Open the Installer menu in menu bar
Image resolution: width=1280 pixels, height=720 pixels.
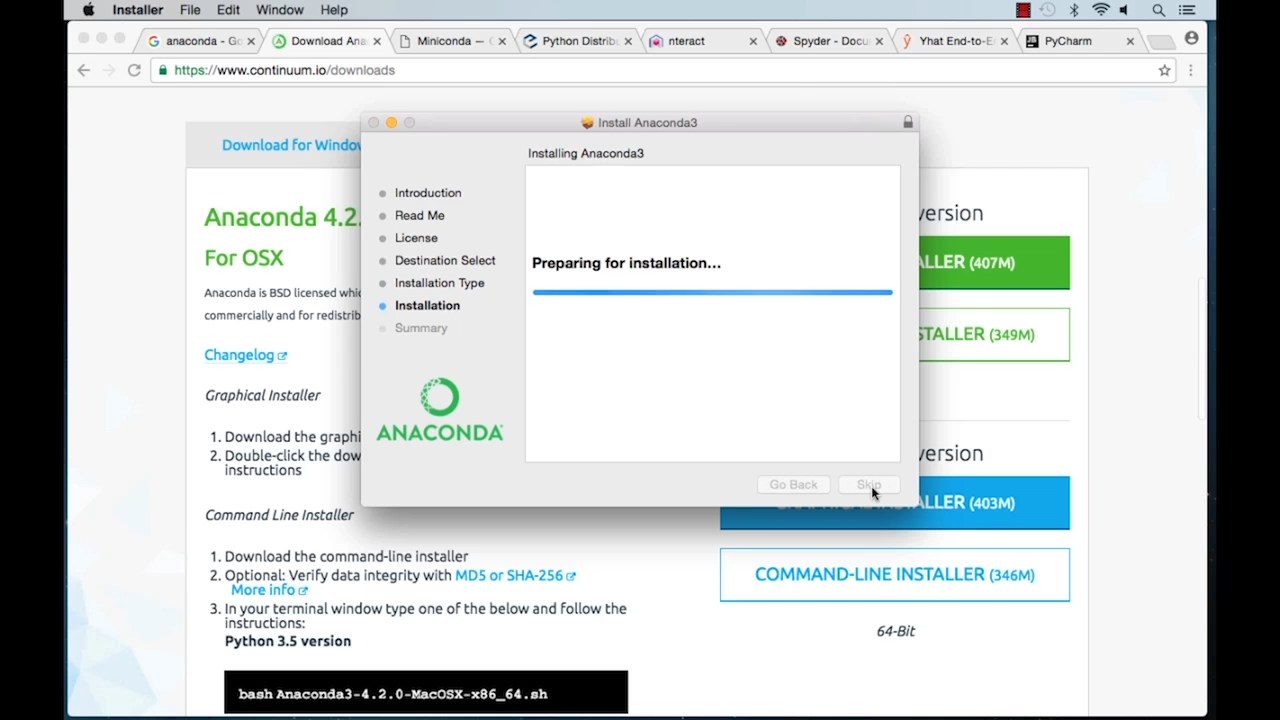[x=138, y=10]
